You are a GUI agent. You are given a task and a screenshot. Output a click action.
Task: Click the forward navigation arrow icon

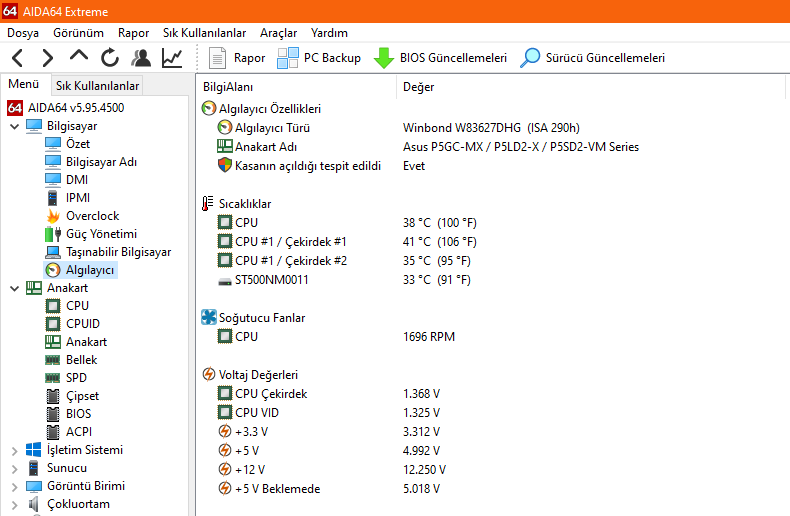click(48, 58)
